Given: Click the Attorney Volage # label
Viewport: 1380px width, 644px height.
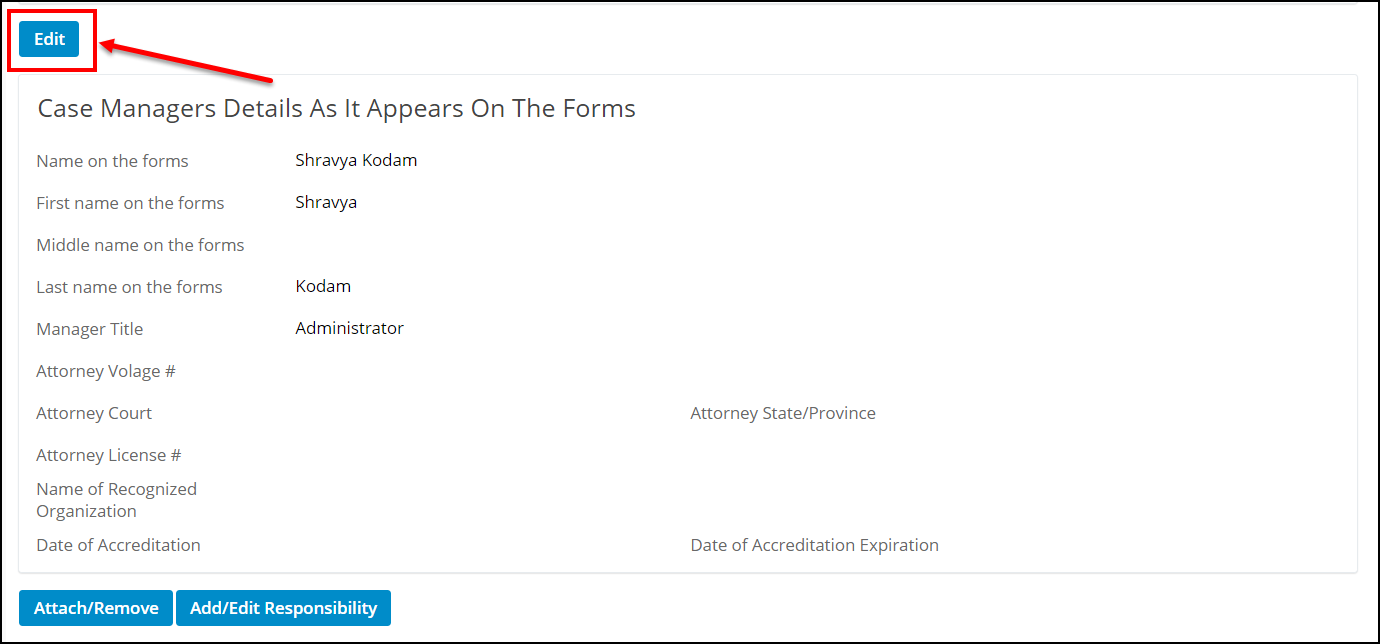Looking at the screenshot, I should click(105, 370).
